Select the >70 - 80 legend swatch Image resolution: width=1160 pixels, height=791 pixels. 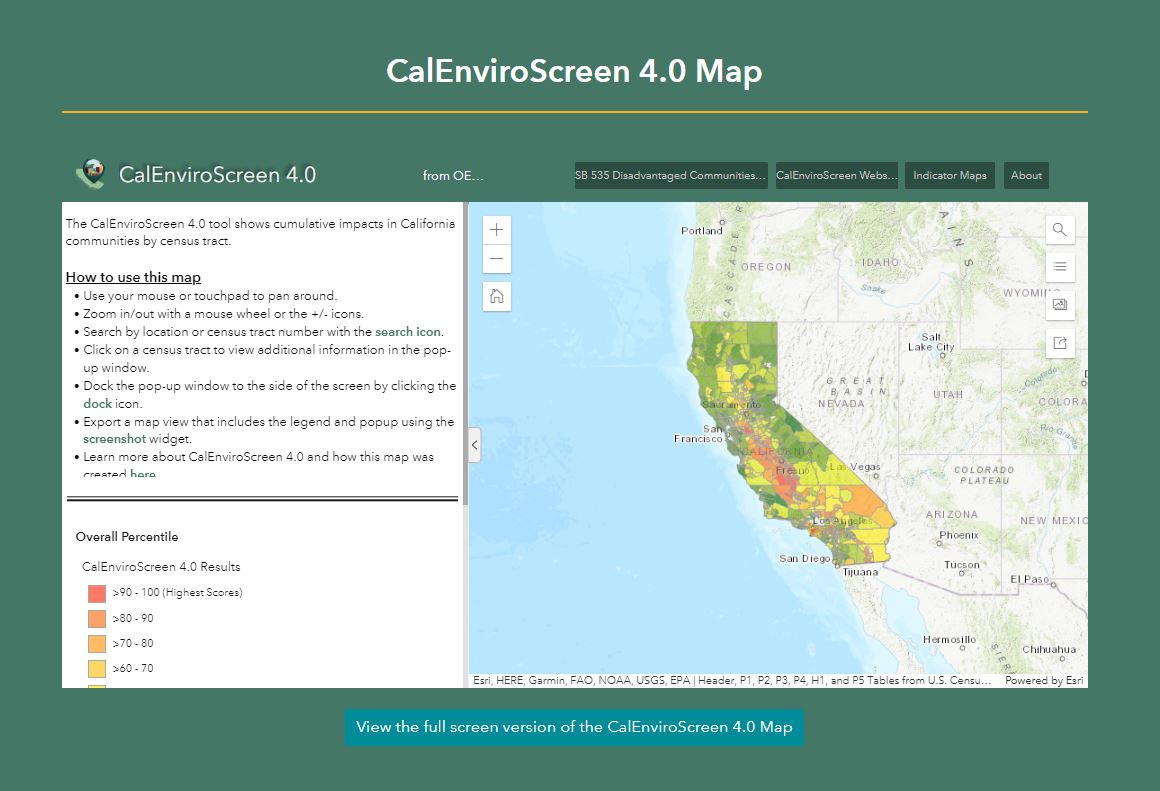point(97,644)
